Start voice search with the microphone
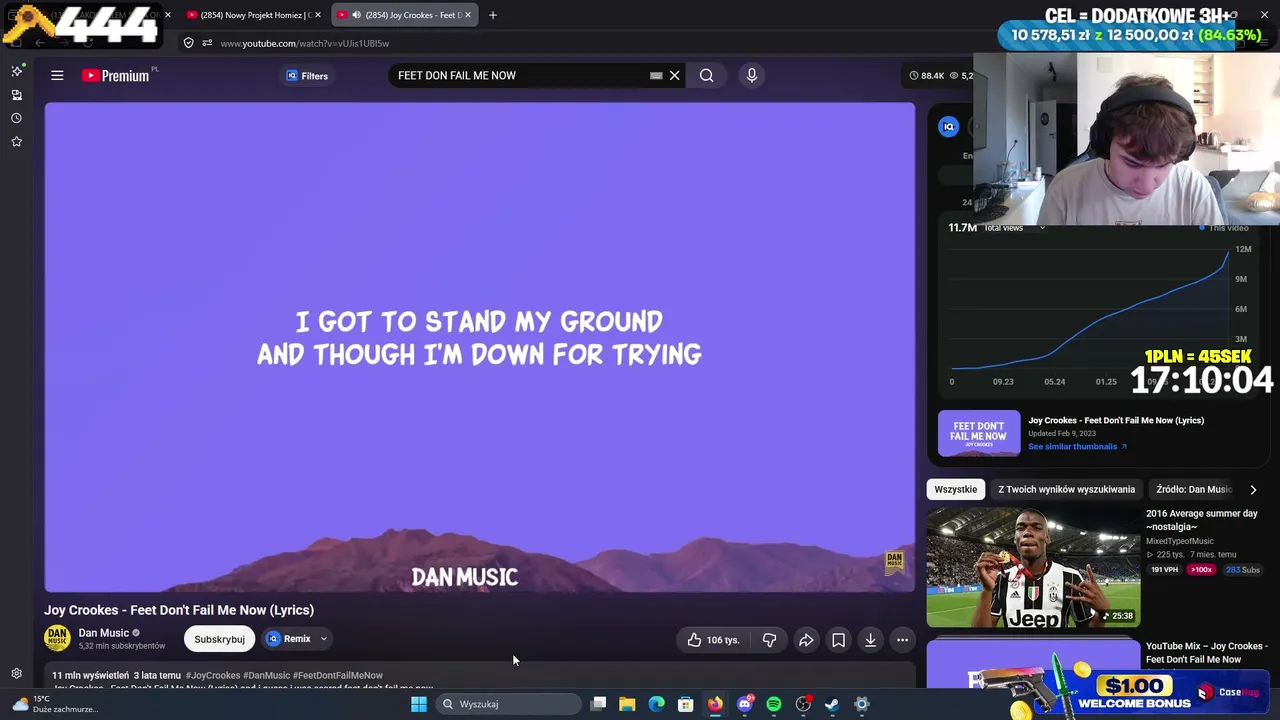This screenshot has width=1280, height=720. click(x=752, y=75)
